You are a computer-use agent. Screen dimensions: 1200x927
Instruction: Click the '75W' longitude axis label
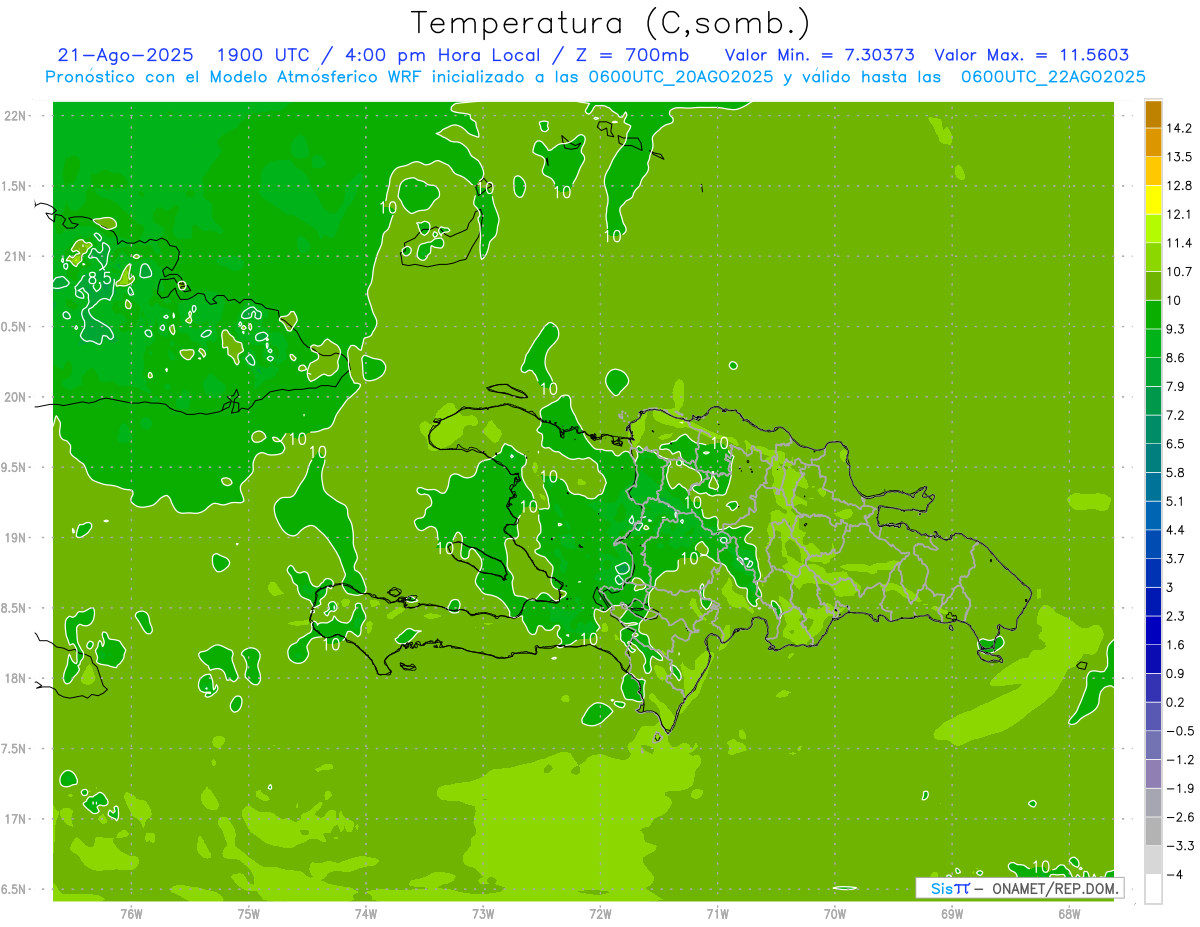point(249,913)
